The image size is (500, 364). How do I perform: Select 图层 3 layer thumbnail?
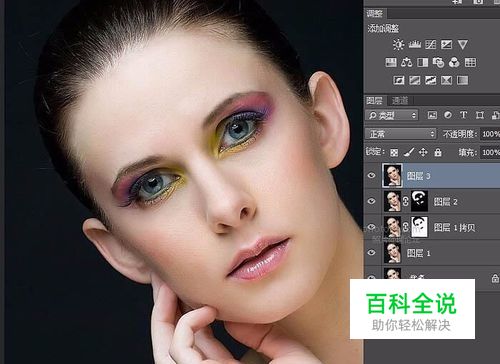(392, 175)
